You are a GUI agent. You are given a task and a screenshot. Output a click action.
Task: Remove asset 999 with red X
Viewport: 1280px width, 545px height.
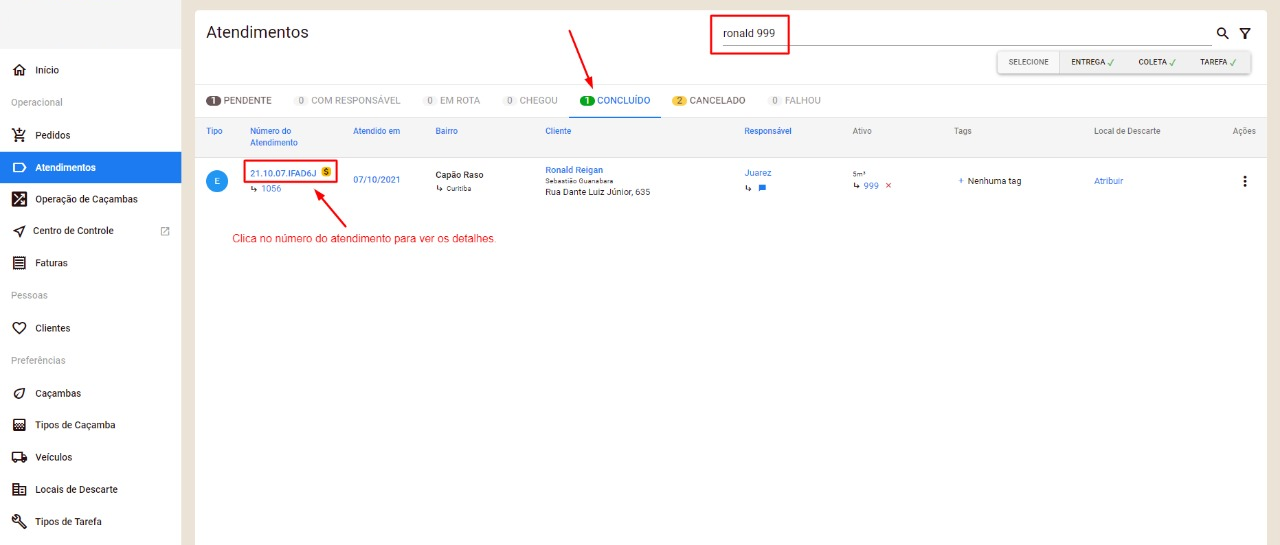tap(888, 186)
